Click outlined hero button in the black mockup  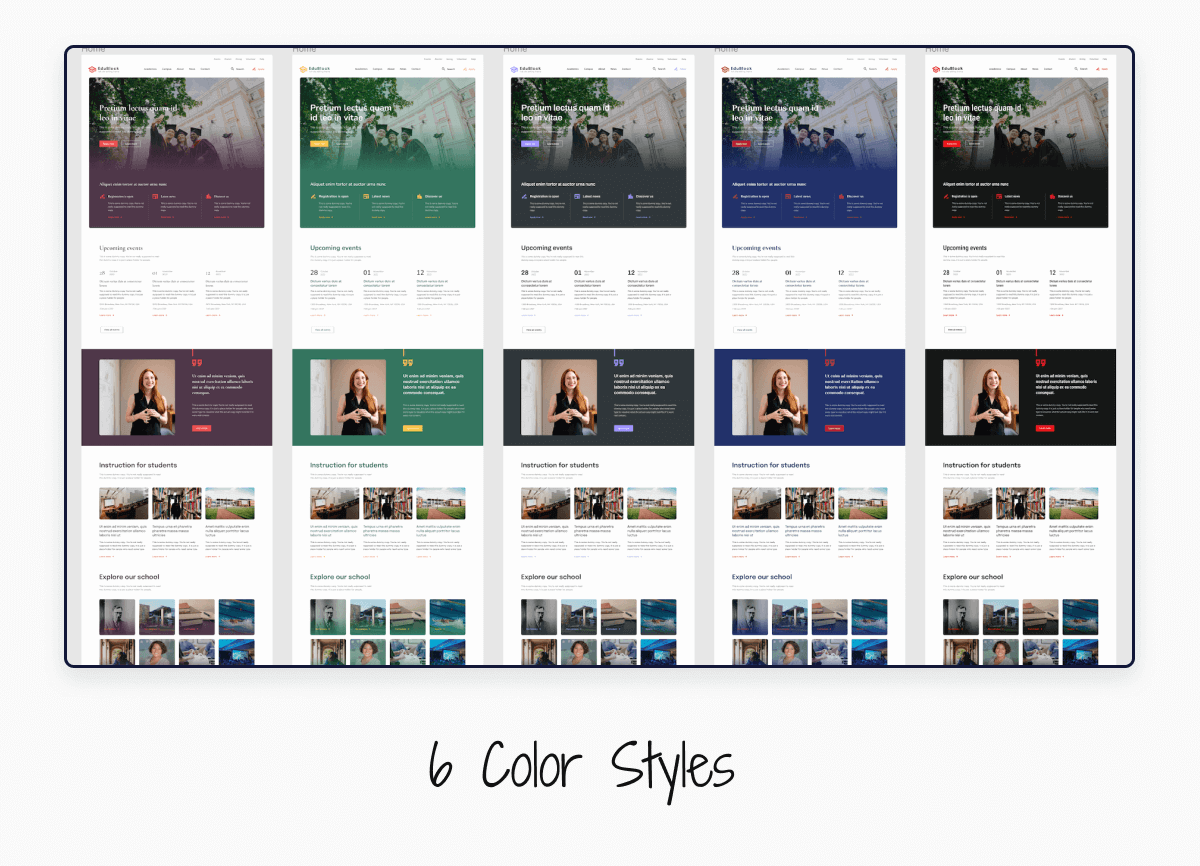(x=975, y=144)
